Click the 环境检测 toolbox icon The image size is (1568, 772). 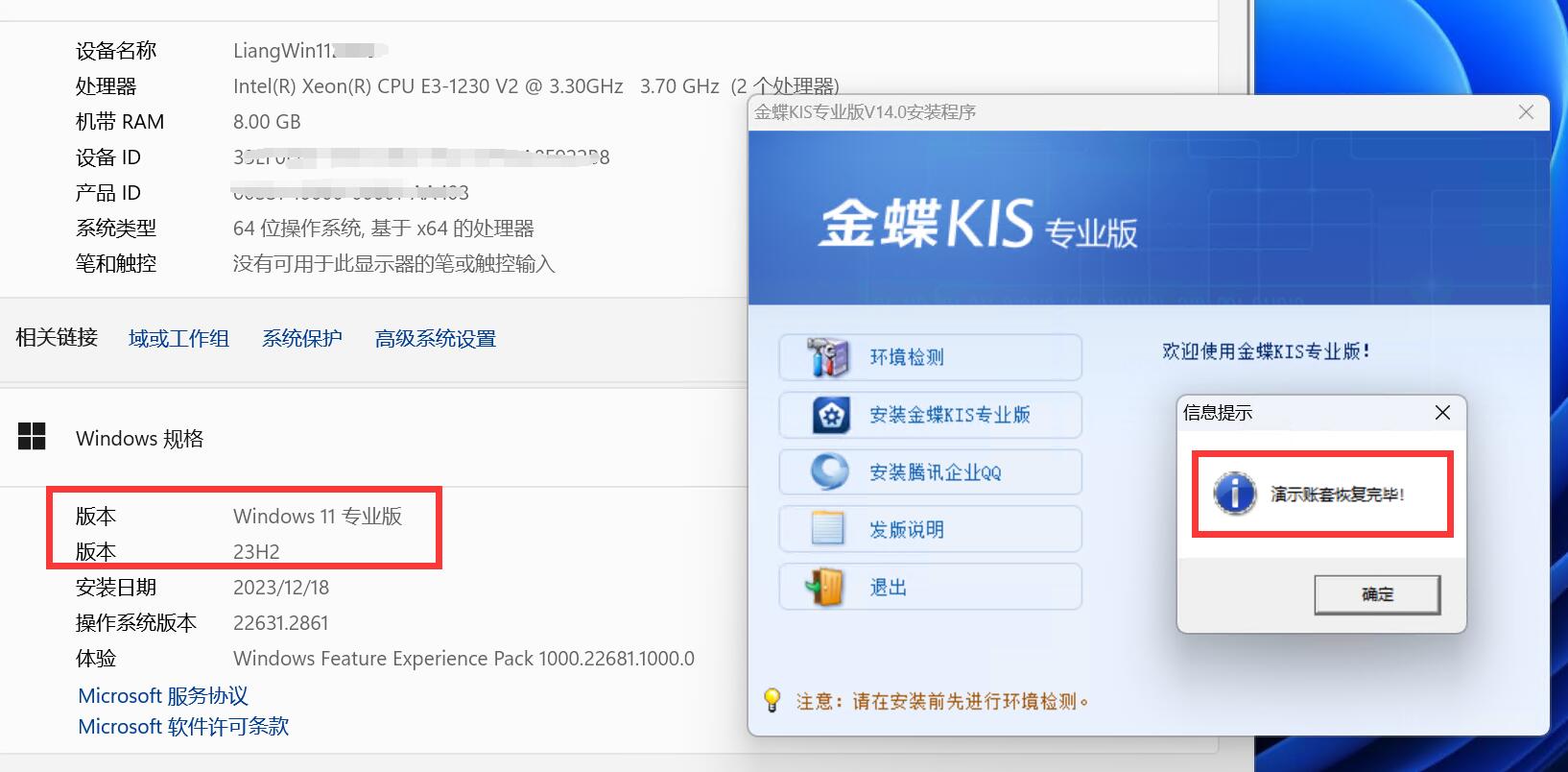pyautogui.click(x=829, y=357)
